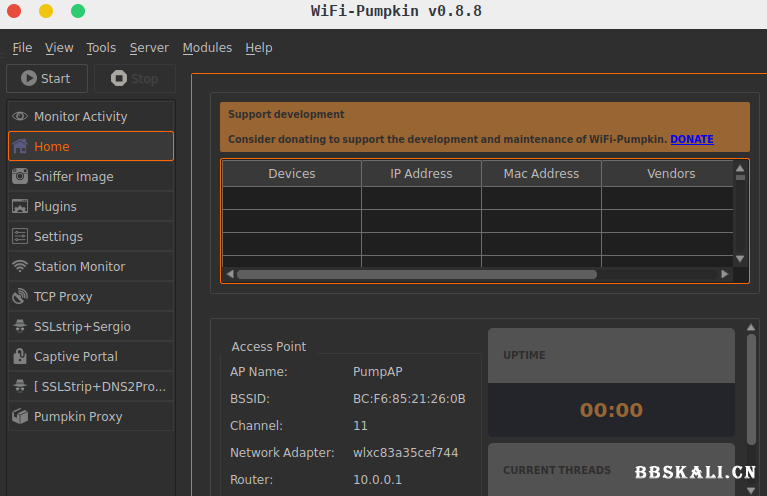Viewport: 767px width, 496px height.
Task: Click the Plugins picture icon
Action: (x=20, y=207)
